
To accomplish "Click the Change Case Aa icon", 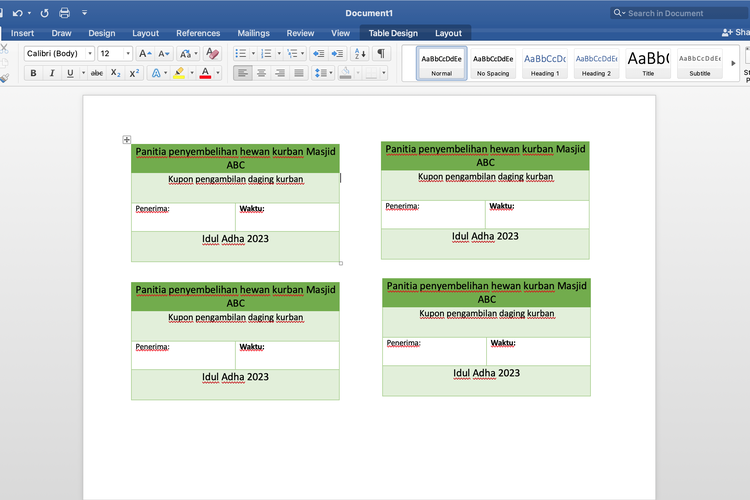I will coord(186,54).
